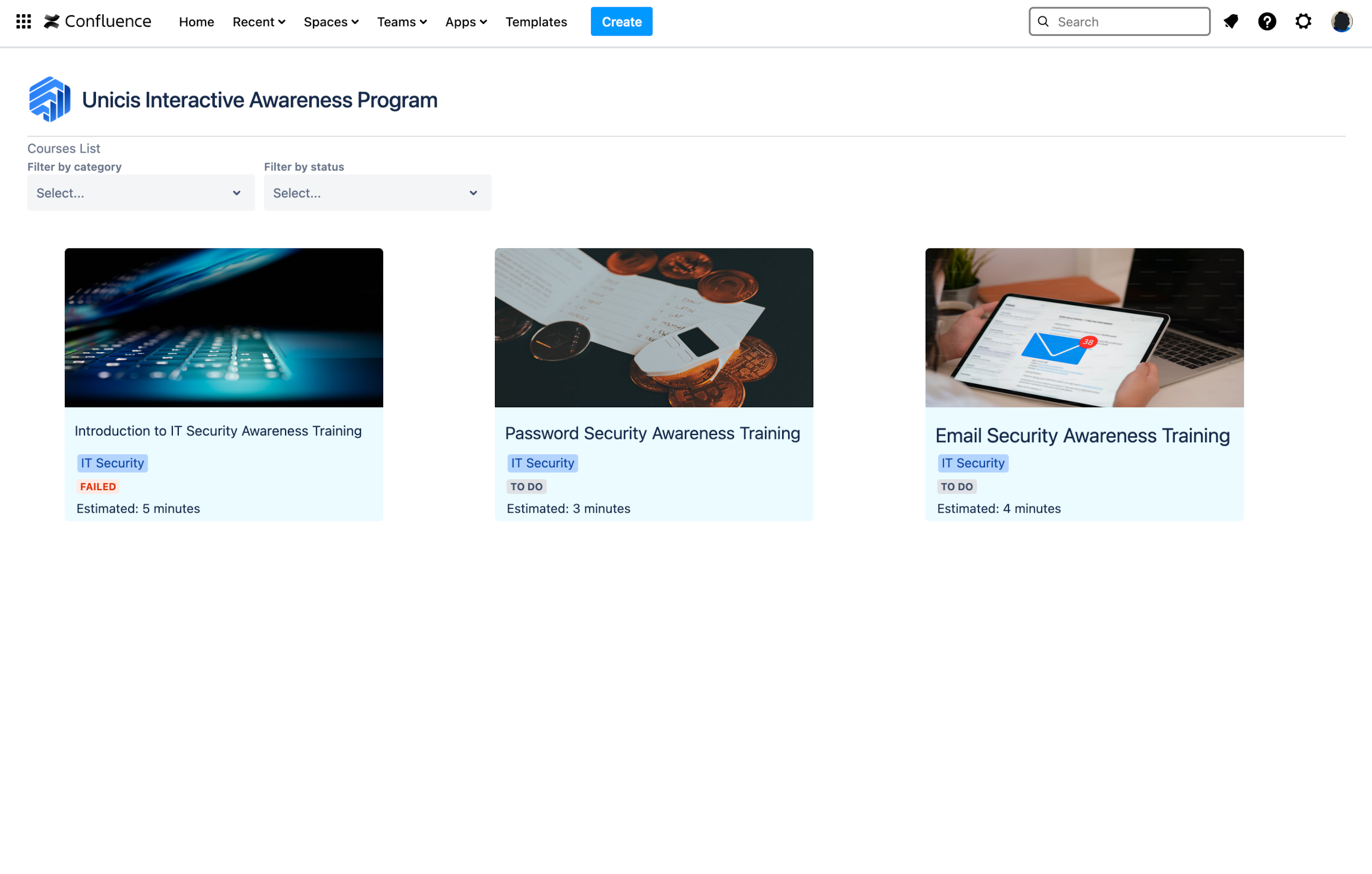Click the Home menu item
The width and height of the screenshot is (1372, 874).
click(195, 21)
